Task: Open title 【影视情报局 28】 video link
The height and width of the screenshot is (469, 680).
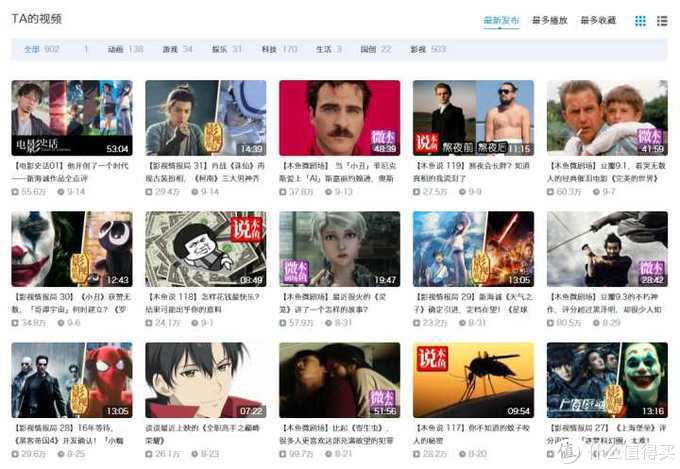Action: click(x=68, y=434)
